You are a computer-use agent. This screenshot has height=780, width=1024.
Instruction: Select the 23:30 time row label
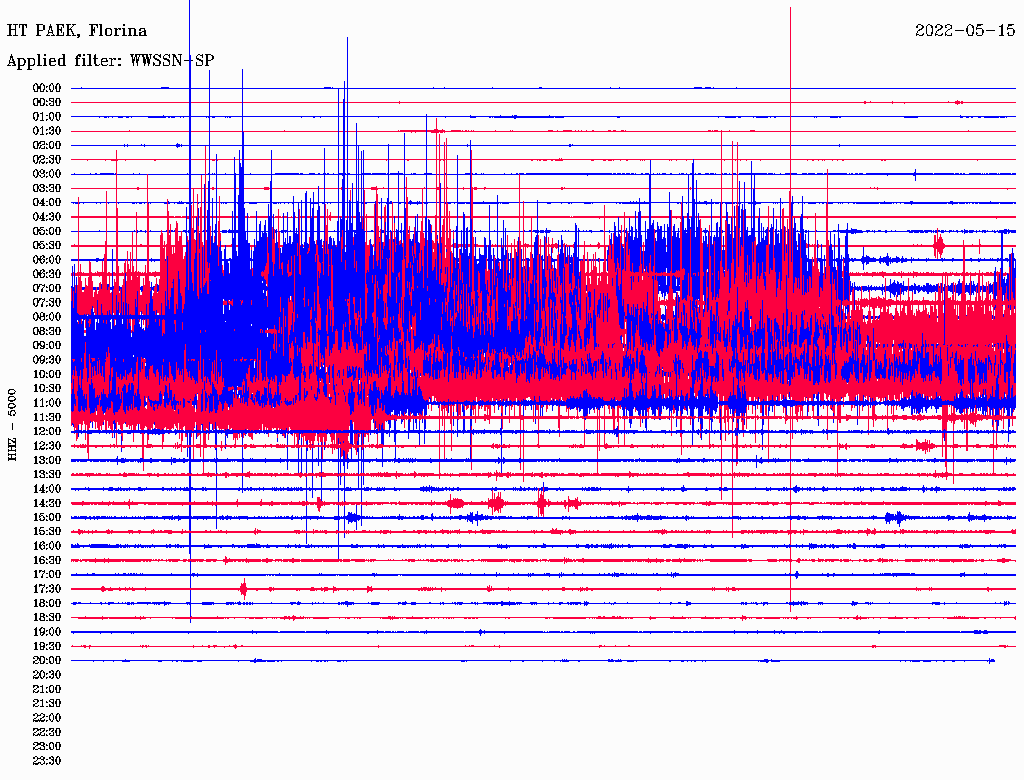click(47, 761)
